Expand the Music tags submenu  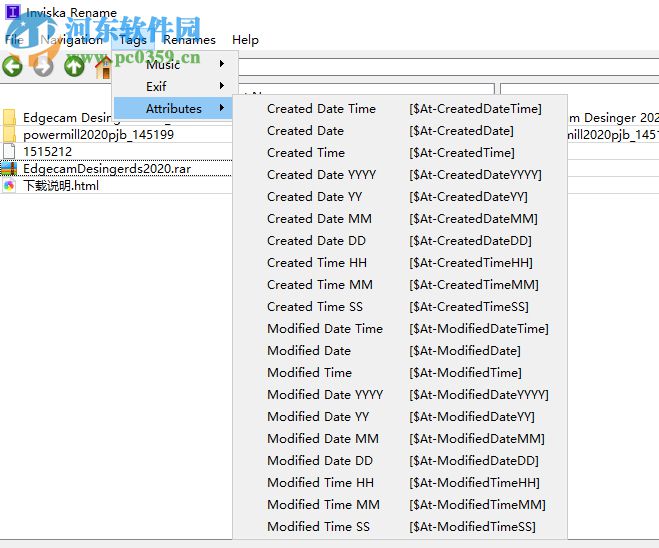point(173,65)
